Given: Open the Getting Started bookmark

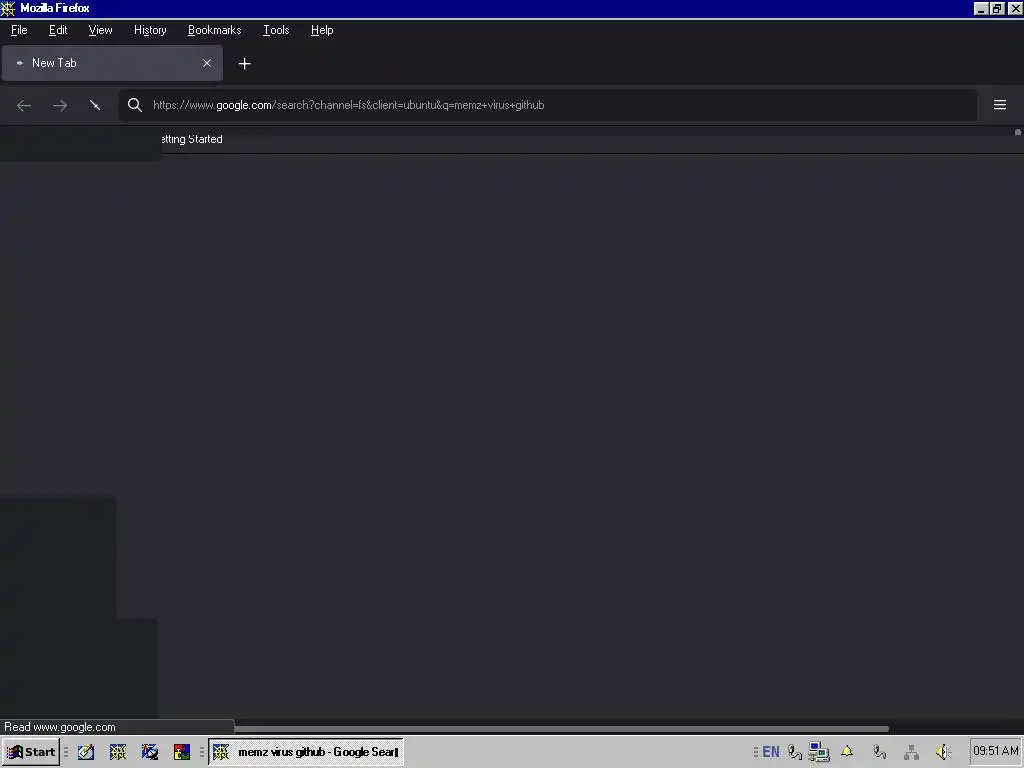Looking at the screenshot, I should pos(191,139).
